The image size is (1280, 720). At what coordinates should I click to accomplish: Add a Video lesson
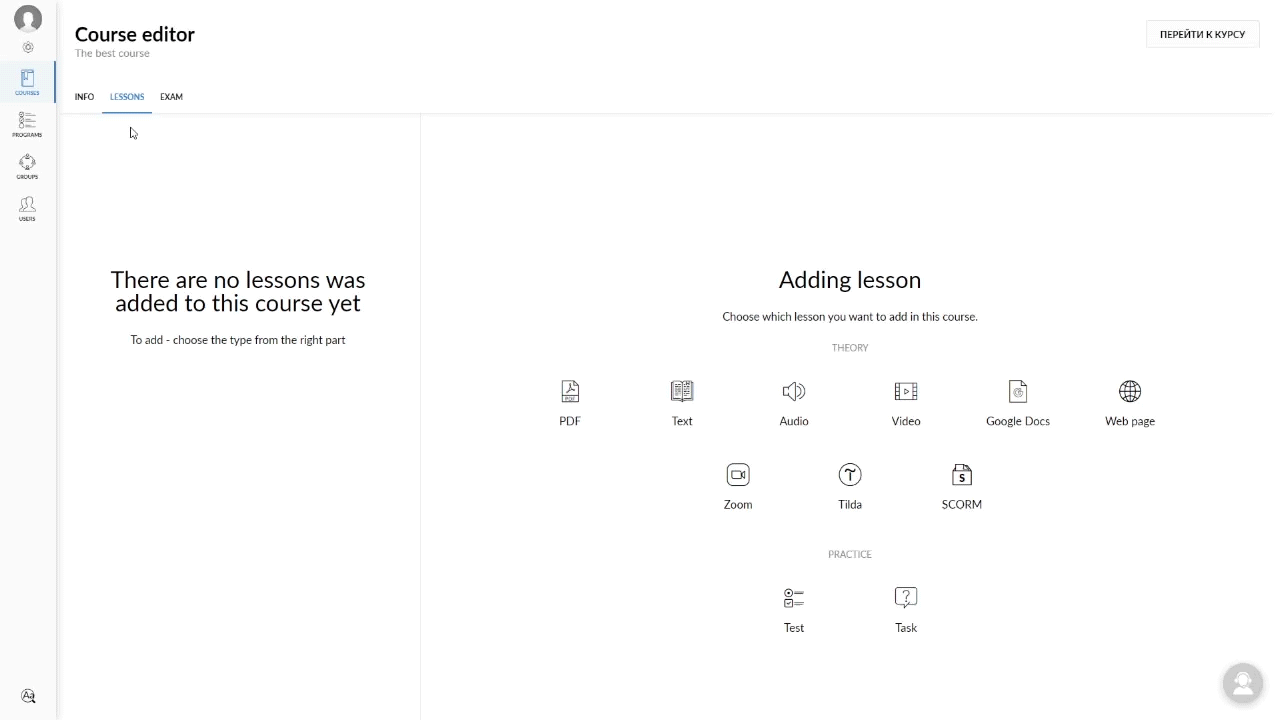906,392
